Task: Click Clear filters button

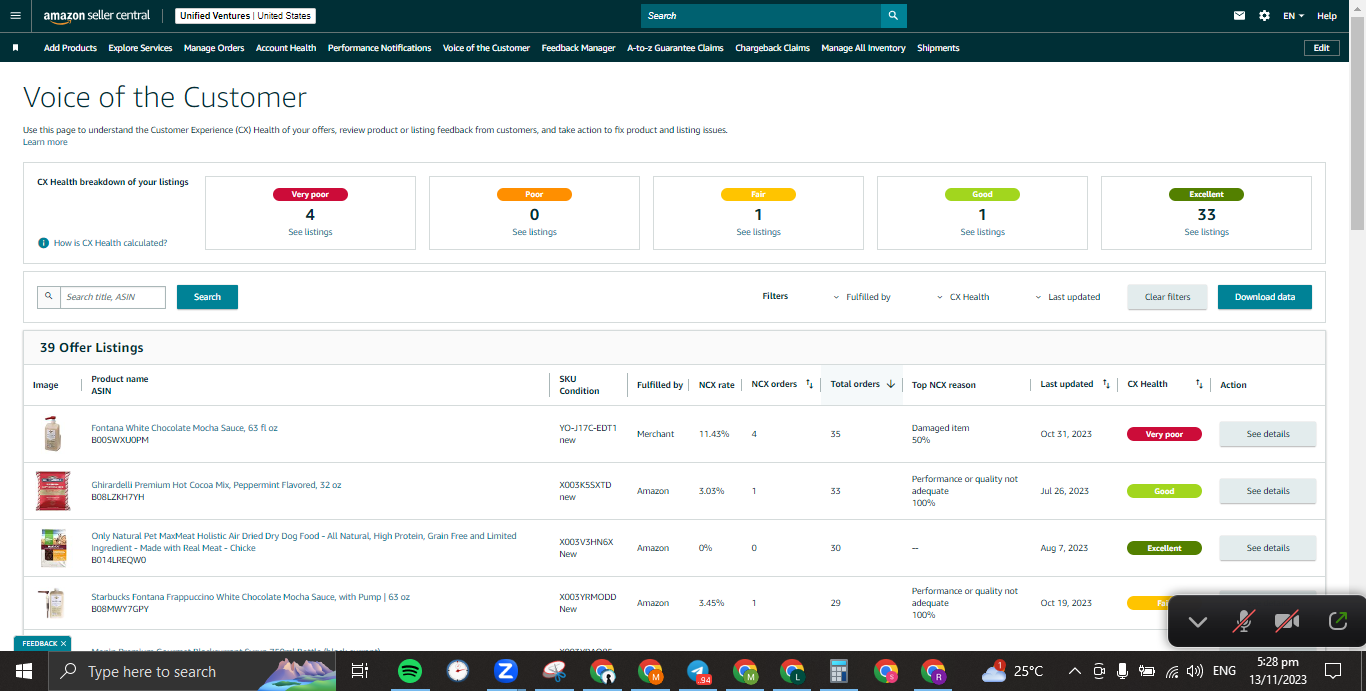Action: (x=1167, y=297)
